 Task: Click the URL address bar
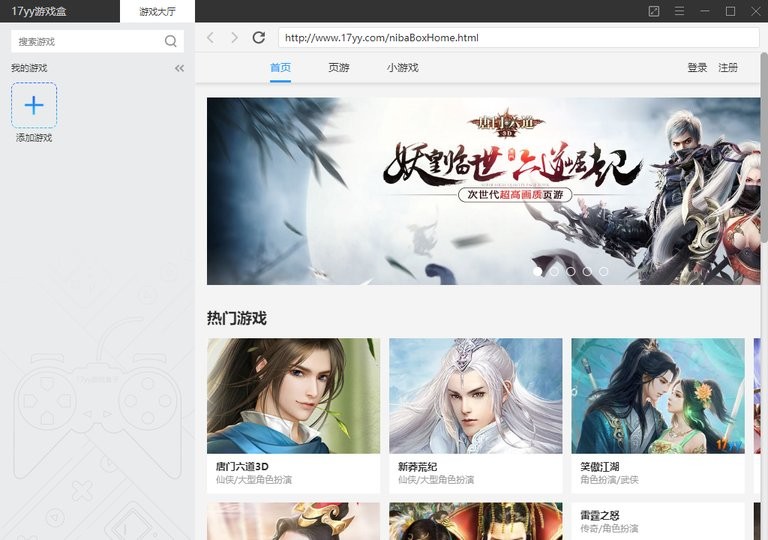click(518, 38)
